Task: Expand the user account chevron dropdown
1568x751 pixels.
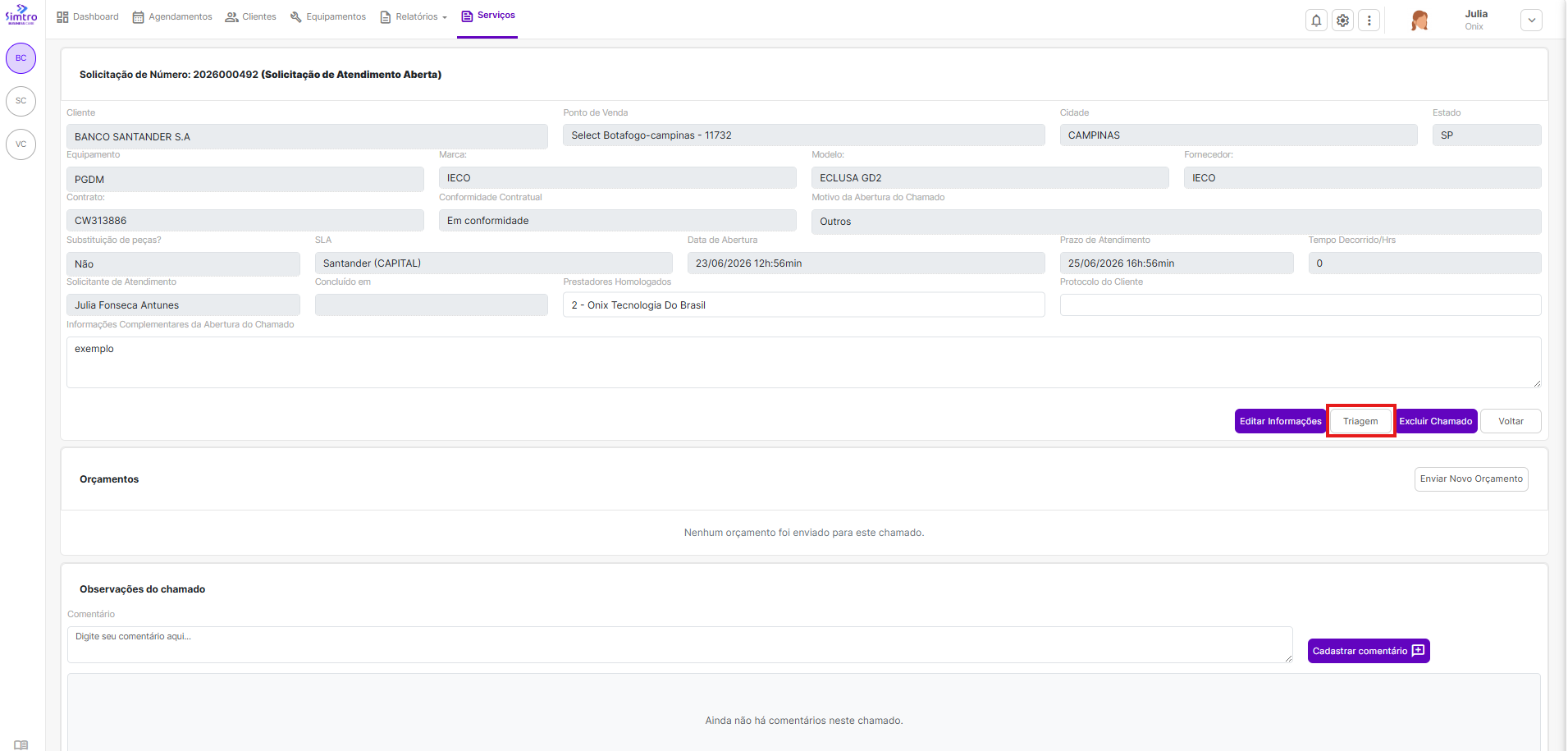Action: tap(1531, 21)
